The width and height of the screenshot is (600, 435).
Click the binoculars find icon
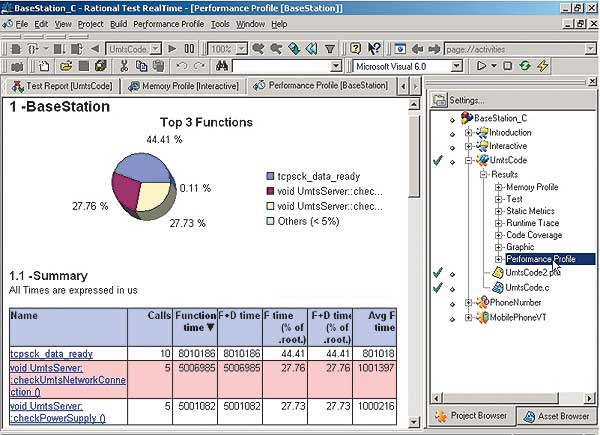(x=222, y=66)
